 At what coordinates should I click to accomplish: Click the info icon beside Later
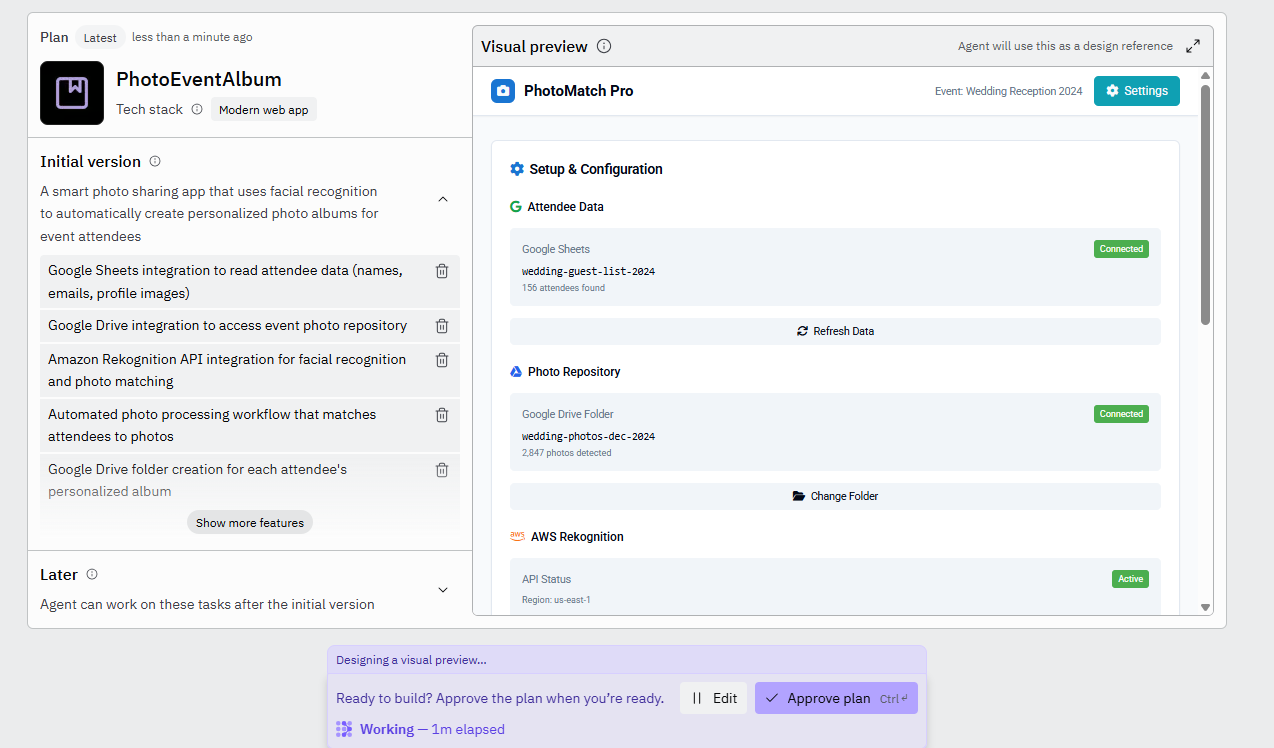(x=92, y=574)
